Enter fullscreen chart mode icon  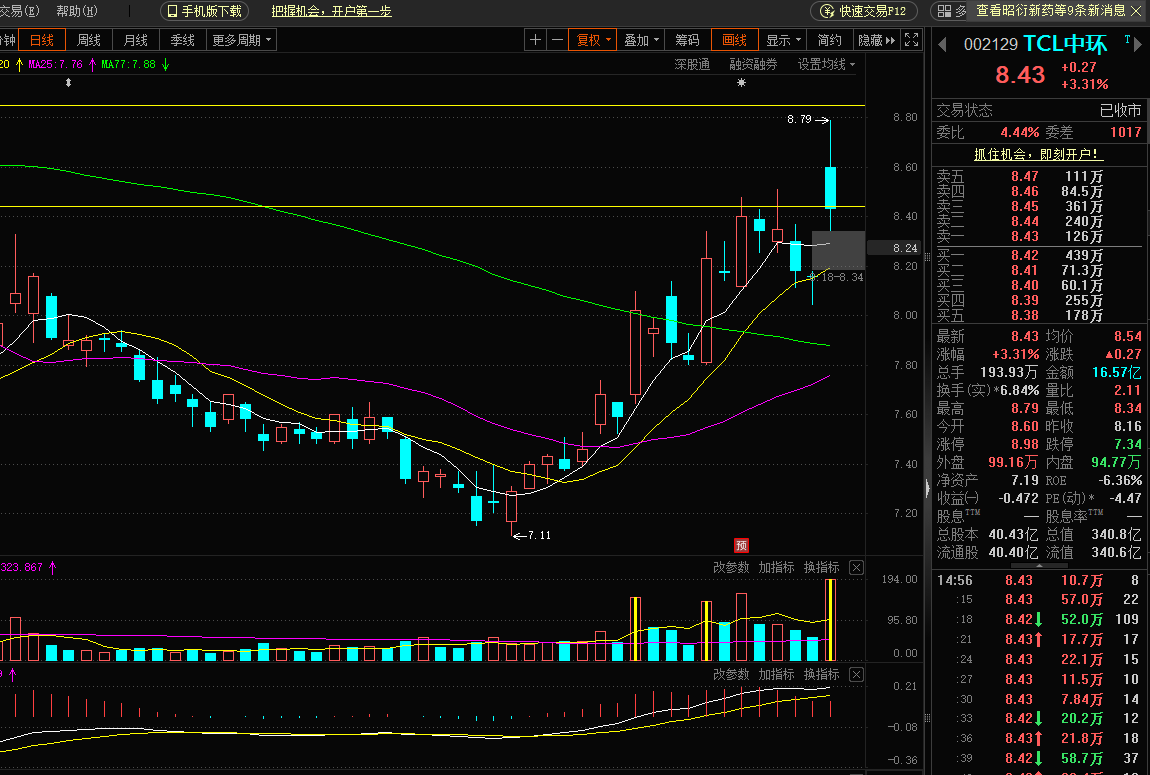(x=912, y=40)
